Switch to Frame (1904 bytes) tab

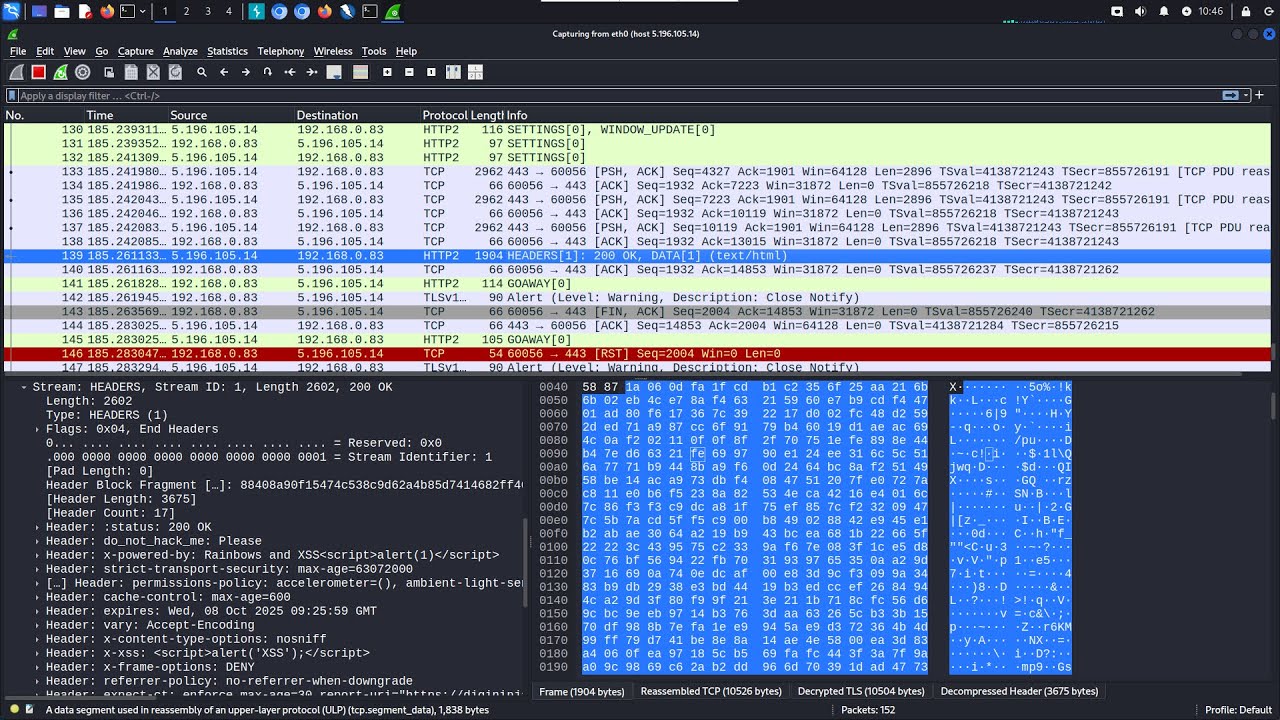pyautogui.click(x=582, y=691)
